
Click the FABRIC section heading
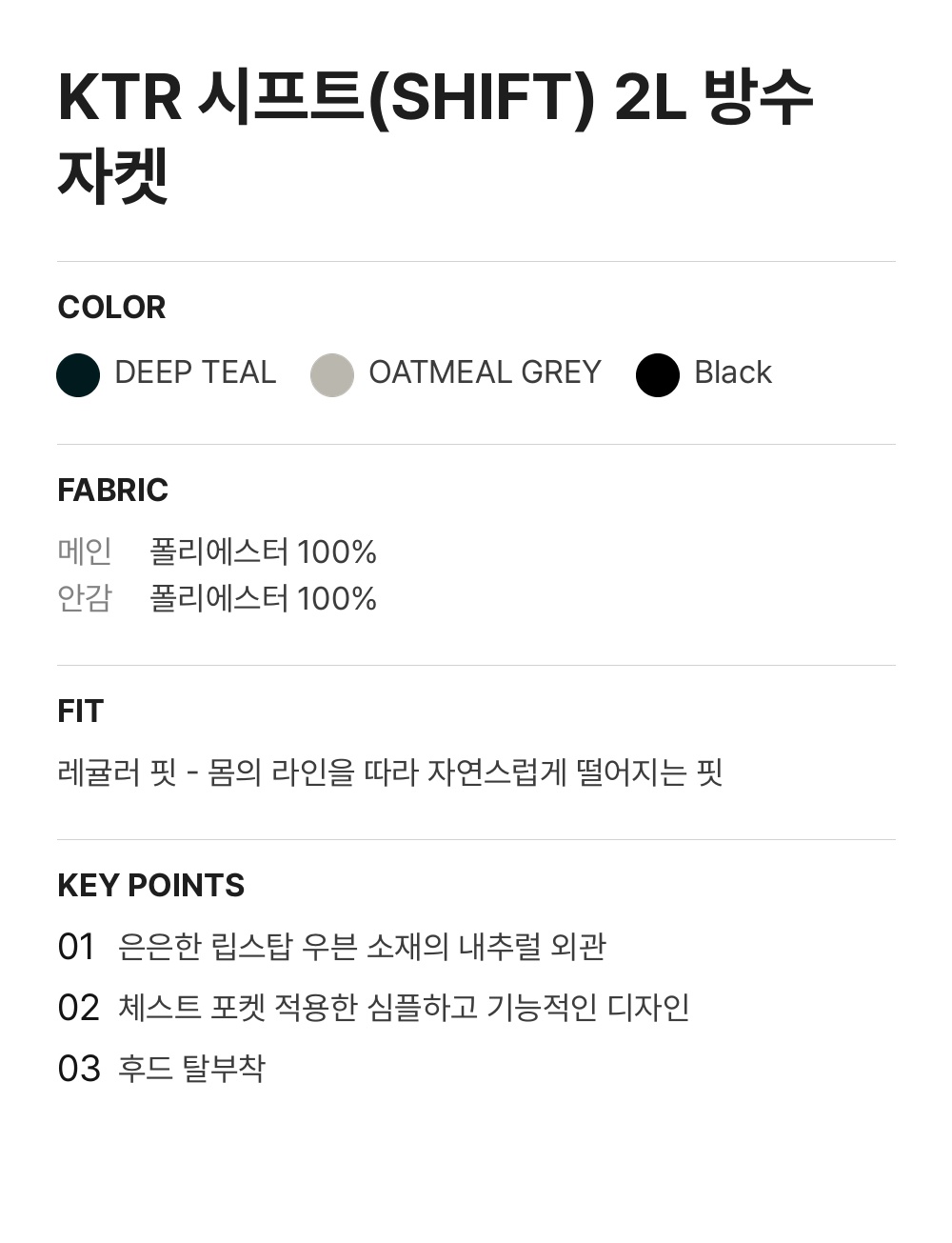[112, 491]
